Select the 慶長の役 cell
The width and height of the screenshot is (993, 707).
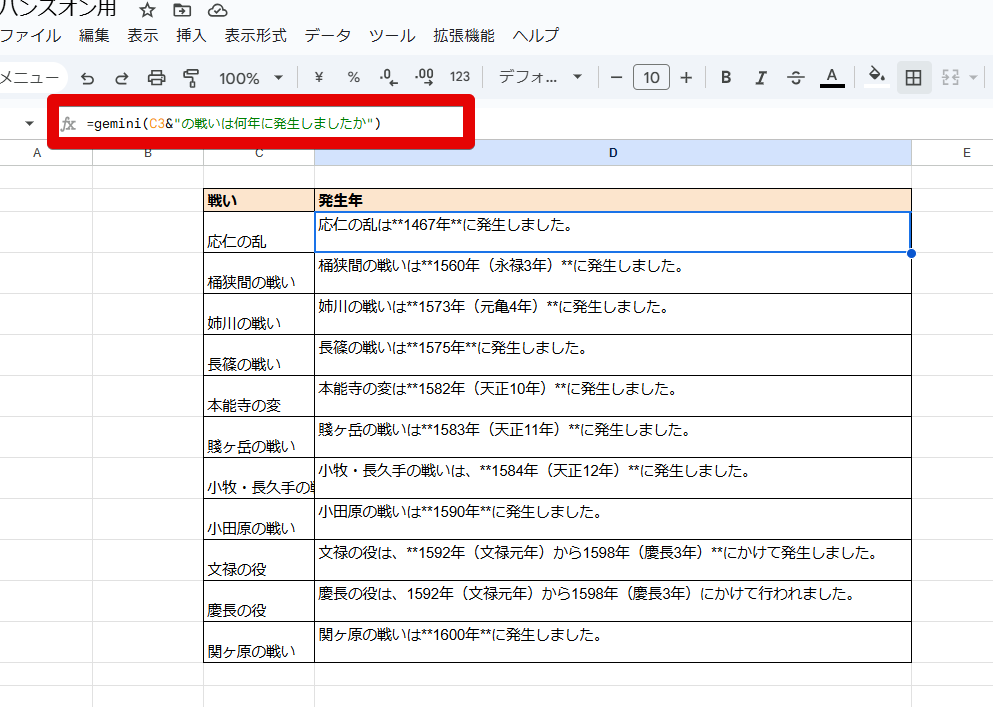[x=259, y=601]
